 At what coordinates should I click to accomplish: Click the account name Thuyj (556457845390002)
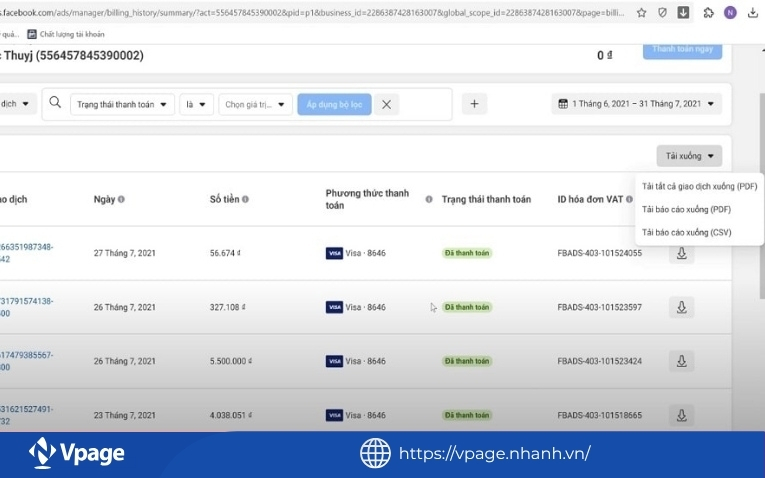(73, 56)
